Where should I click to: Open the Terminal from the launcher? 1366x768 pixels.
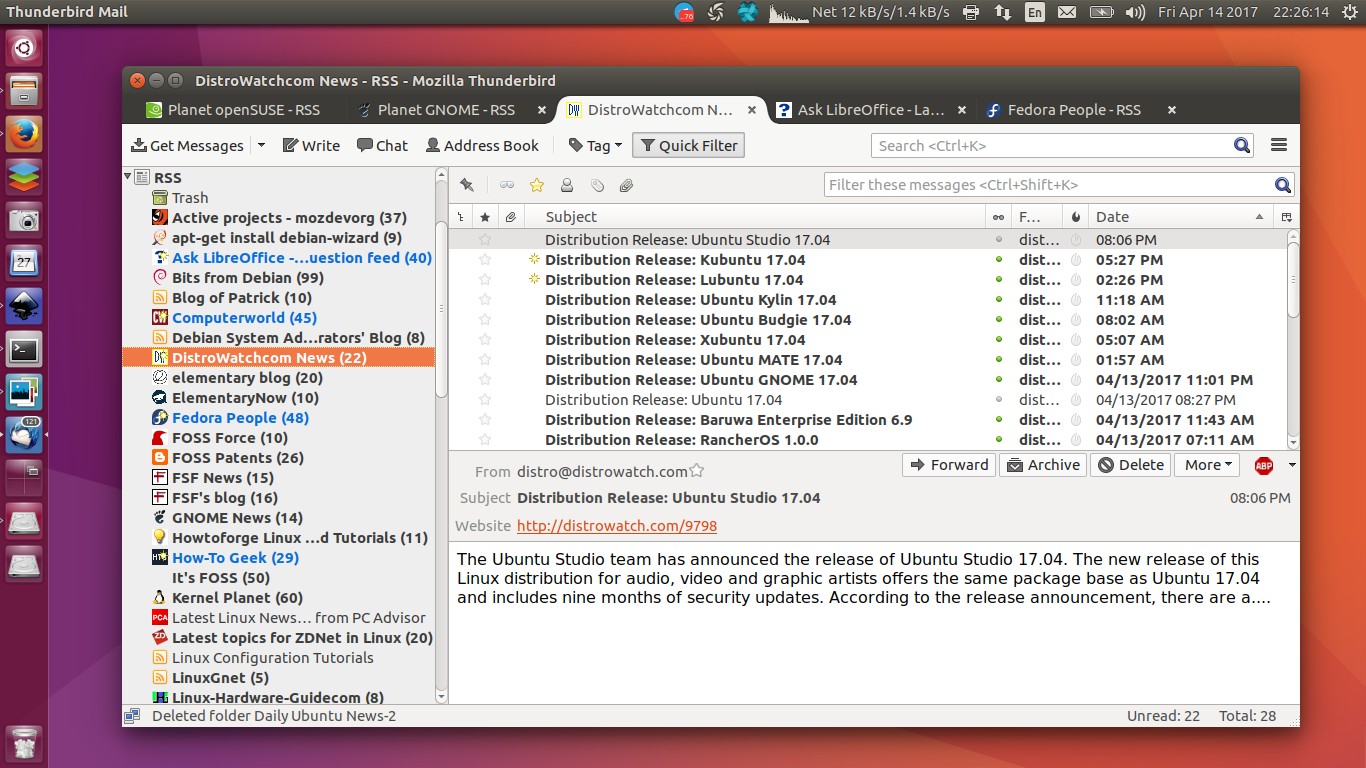24,349
